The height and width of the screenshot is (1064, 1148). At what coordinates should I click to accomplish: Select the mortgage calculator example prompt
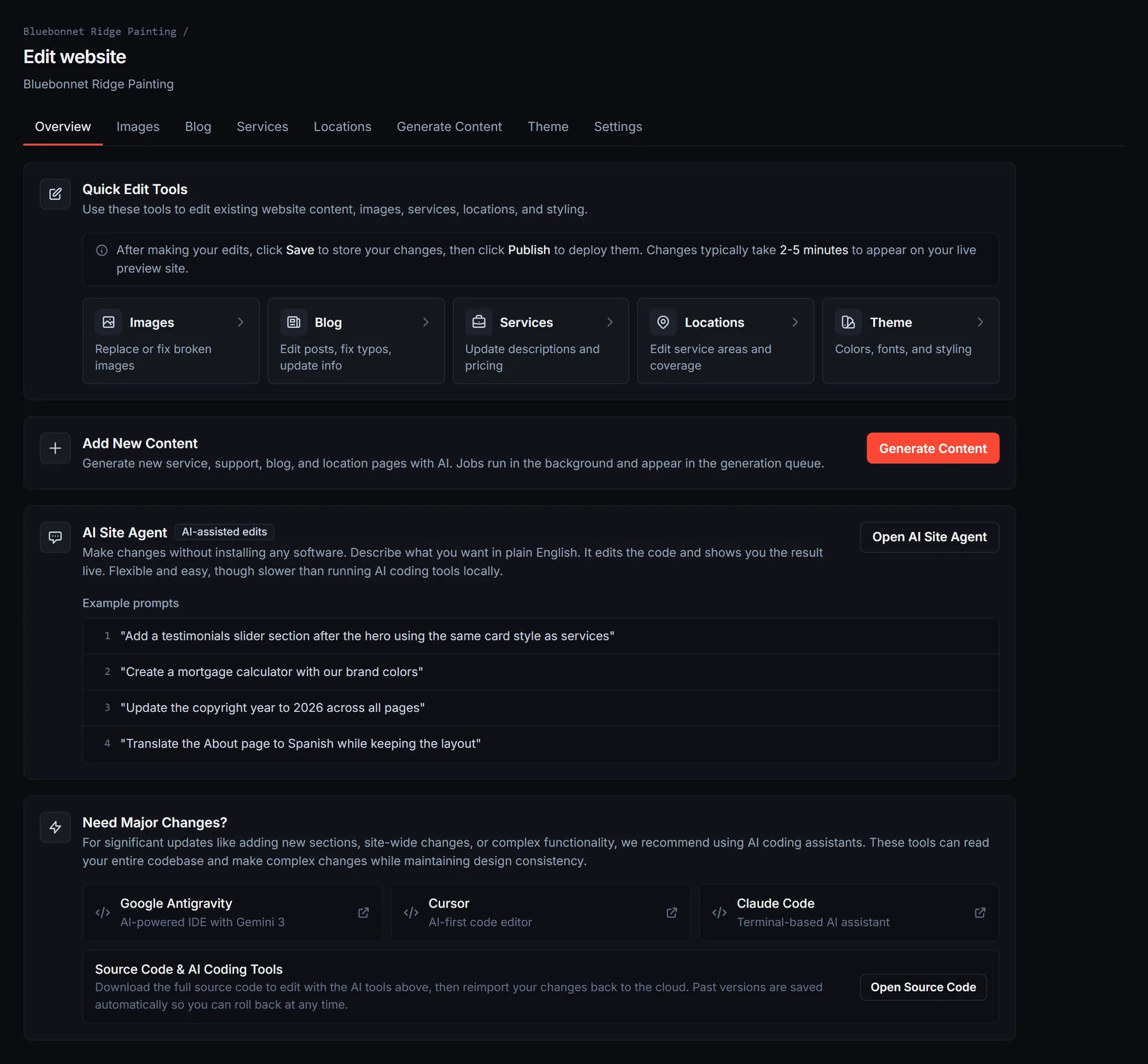[x=541, y=672]
